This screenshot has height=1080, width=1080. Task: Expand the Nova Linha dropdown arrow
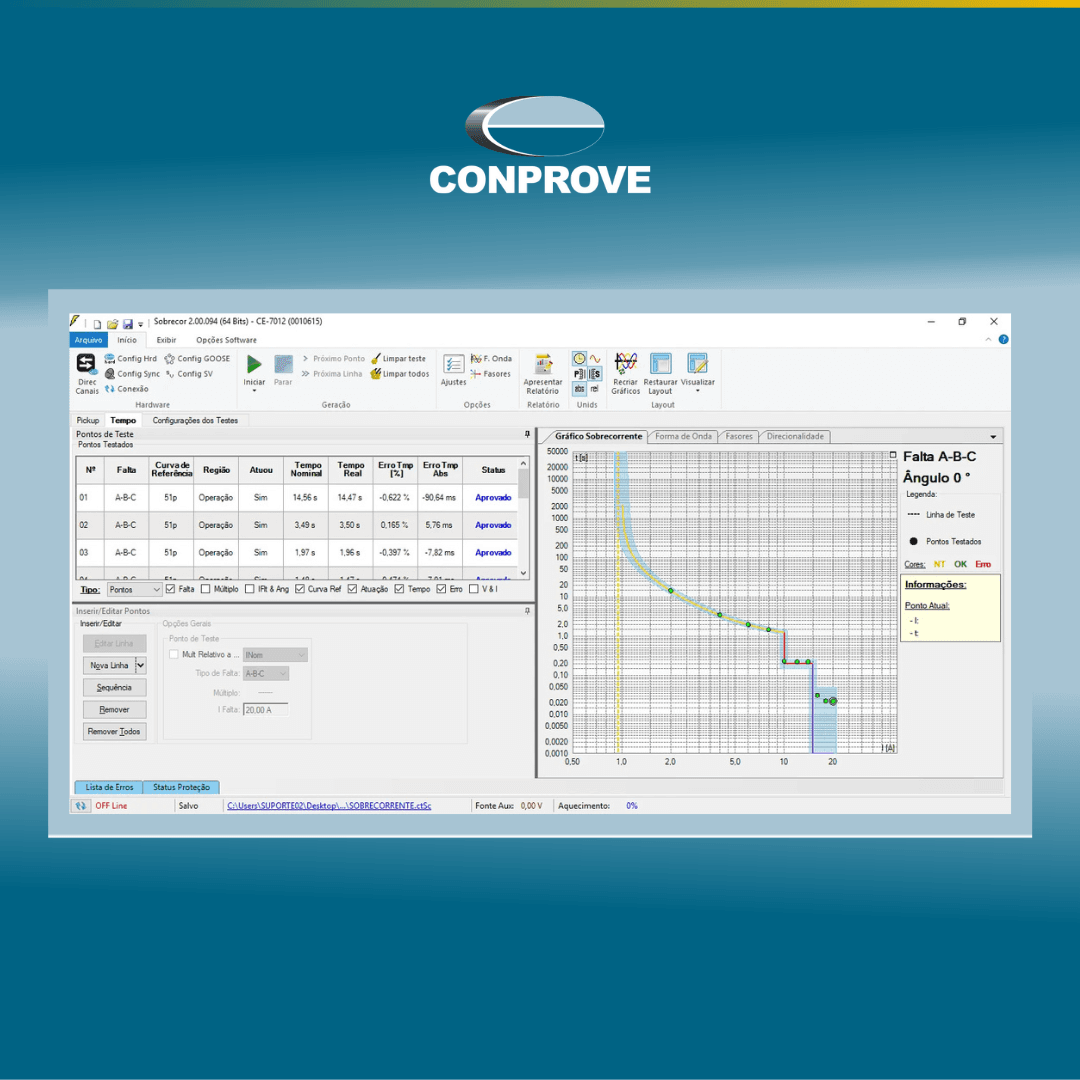(x=140, y=665)
